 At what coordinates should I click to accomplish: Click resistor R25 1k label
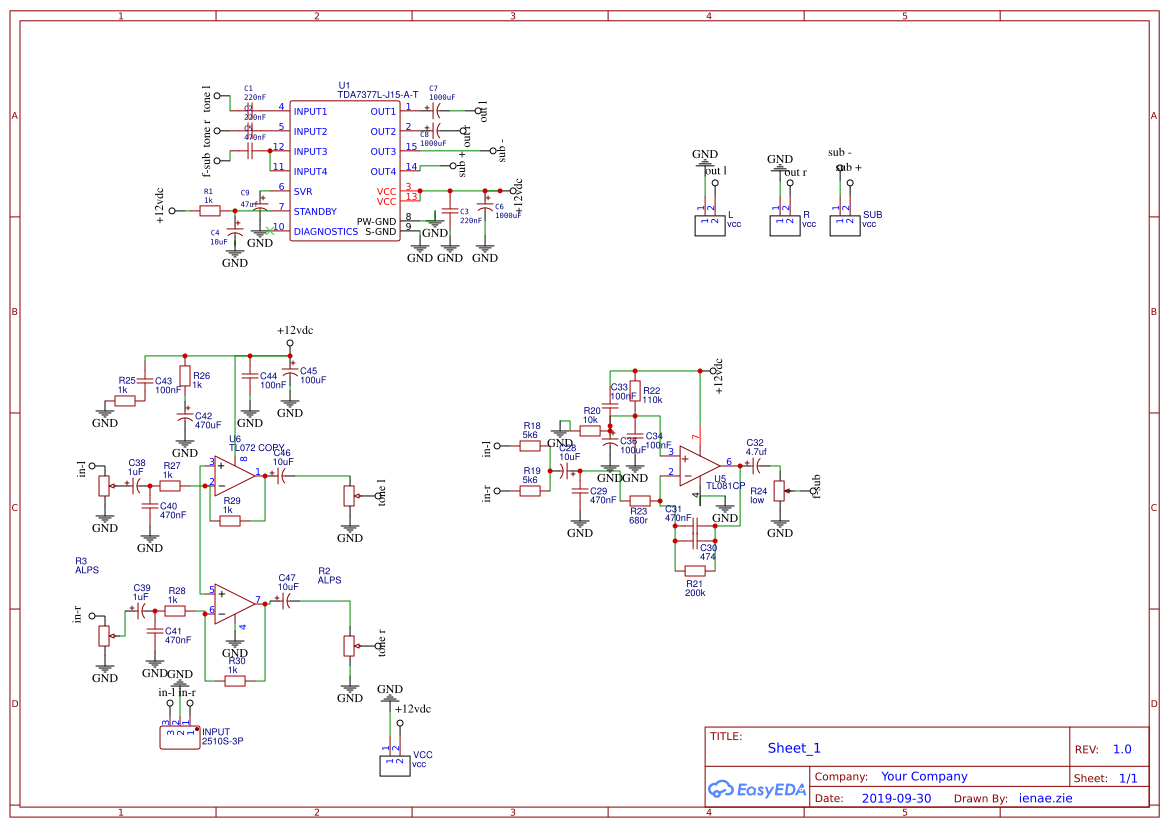[127, 385]
